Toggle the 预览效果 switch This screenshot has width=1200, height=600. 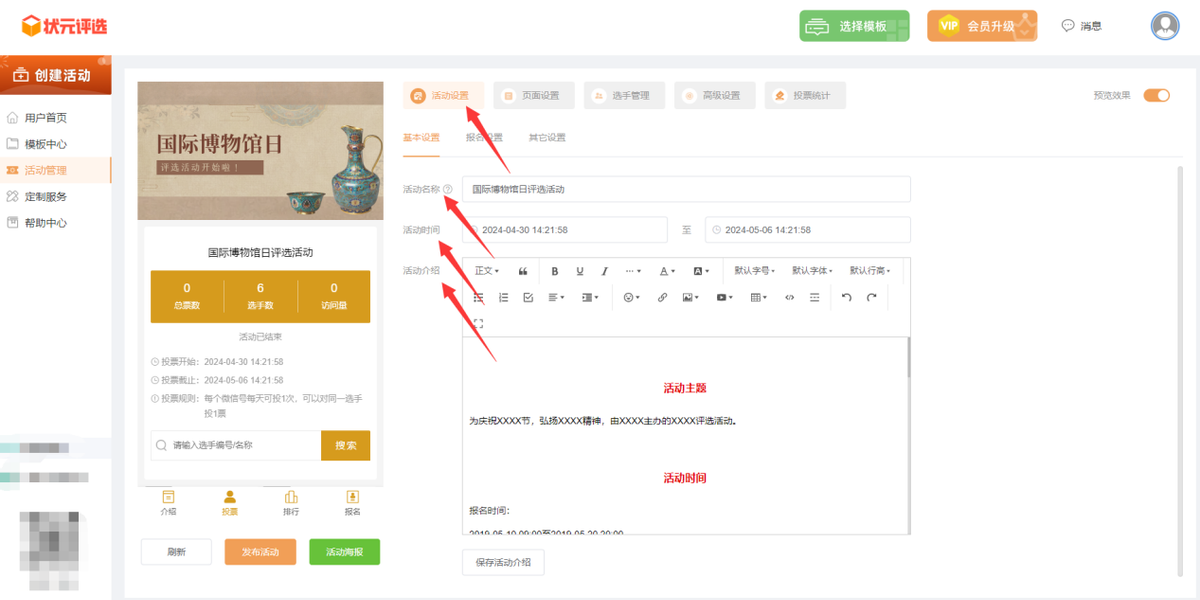[x=1156, y=96]
